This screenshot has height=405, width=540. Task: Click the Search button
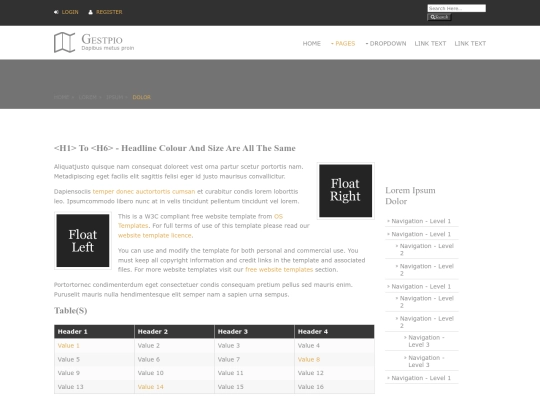(439, 17)
